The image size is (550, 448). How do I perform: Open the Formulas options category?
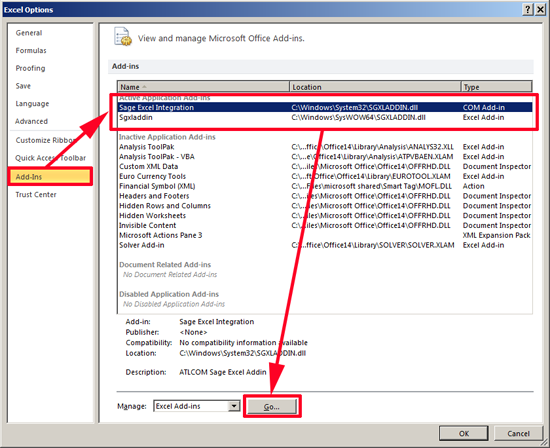[x=31, y=51]
